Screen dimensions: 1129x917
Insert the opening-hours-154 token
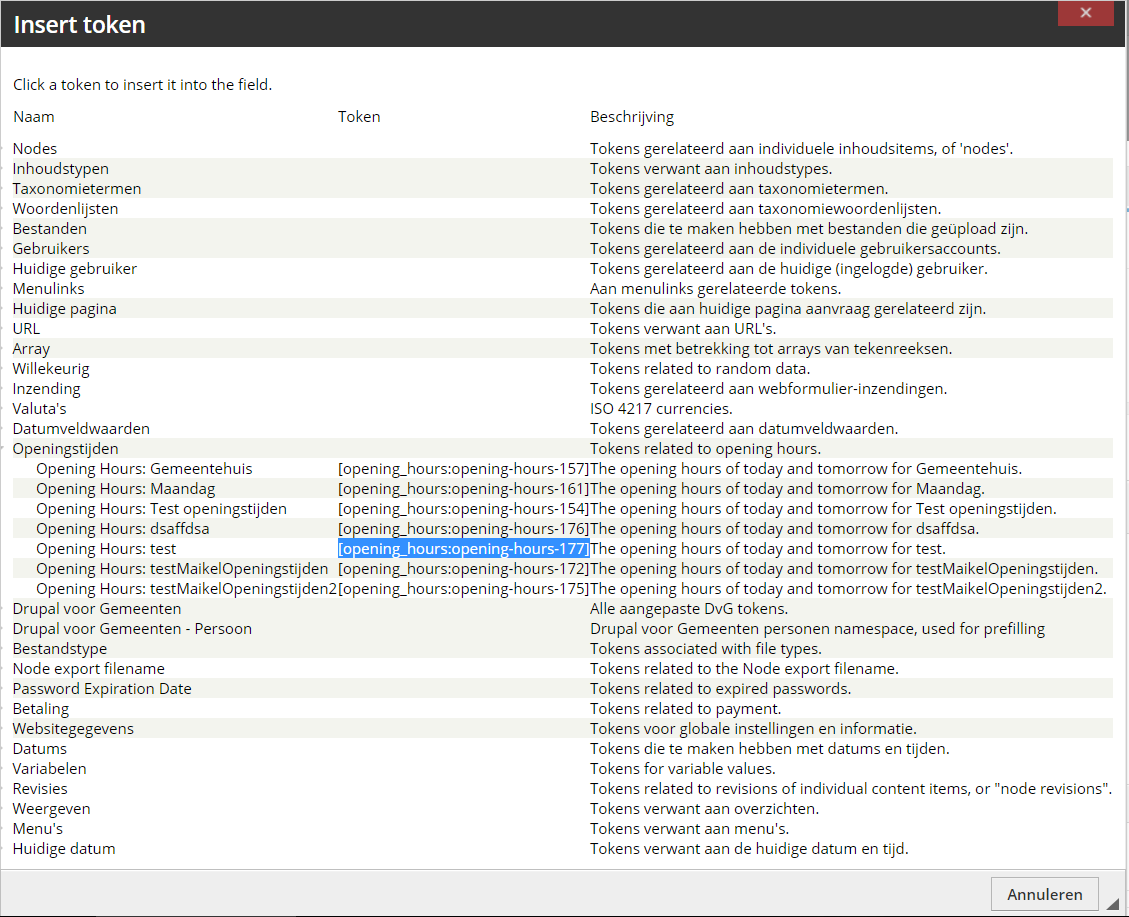(463, 509)
